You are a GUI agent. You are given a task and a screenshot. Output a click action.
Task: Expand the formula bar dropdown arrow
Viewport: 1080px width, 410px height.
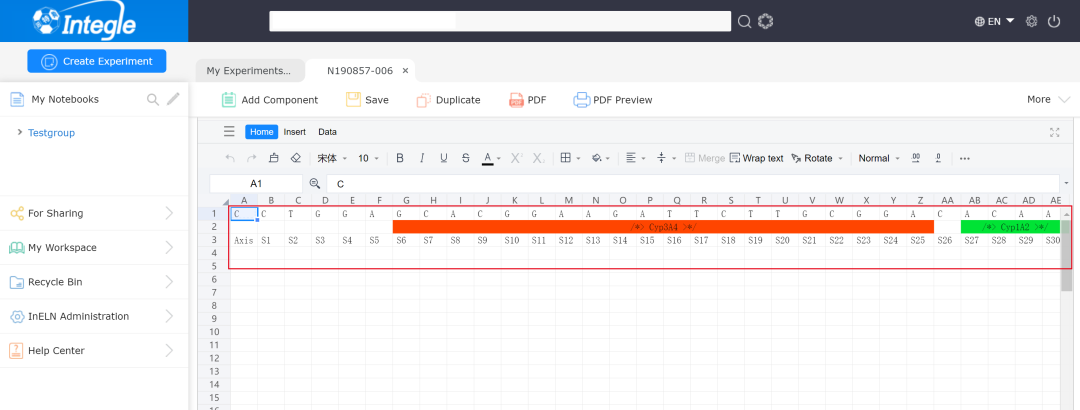1066,184
